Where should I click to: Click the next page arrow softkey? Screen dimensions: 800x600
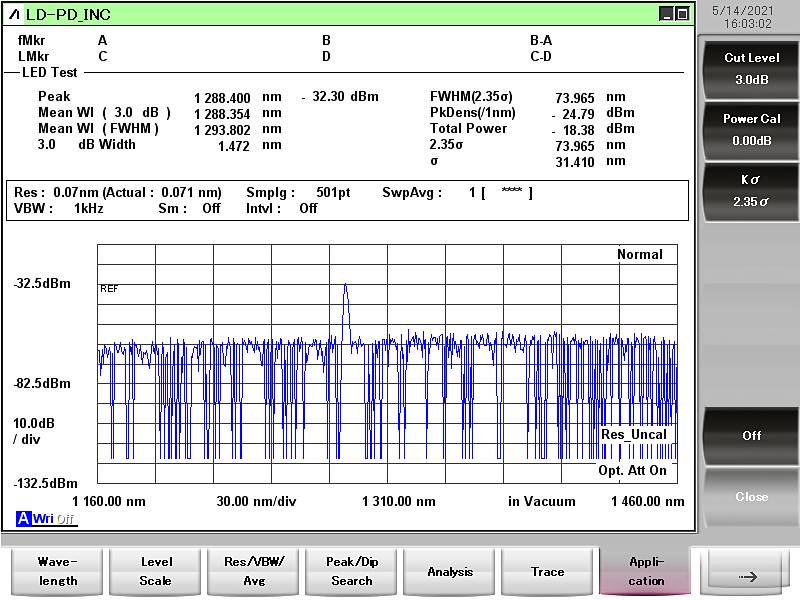[x=747, y=576]
